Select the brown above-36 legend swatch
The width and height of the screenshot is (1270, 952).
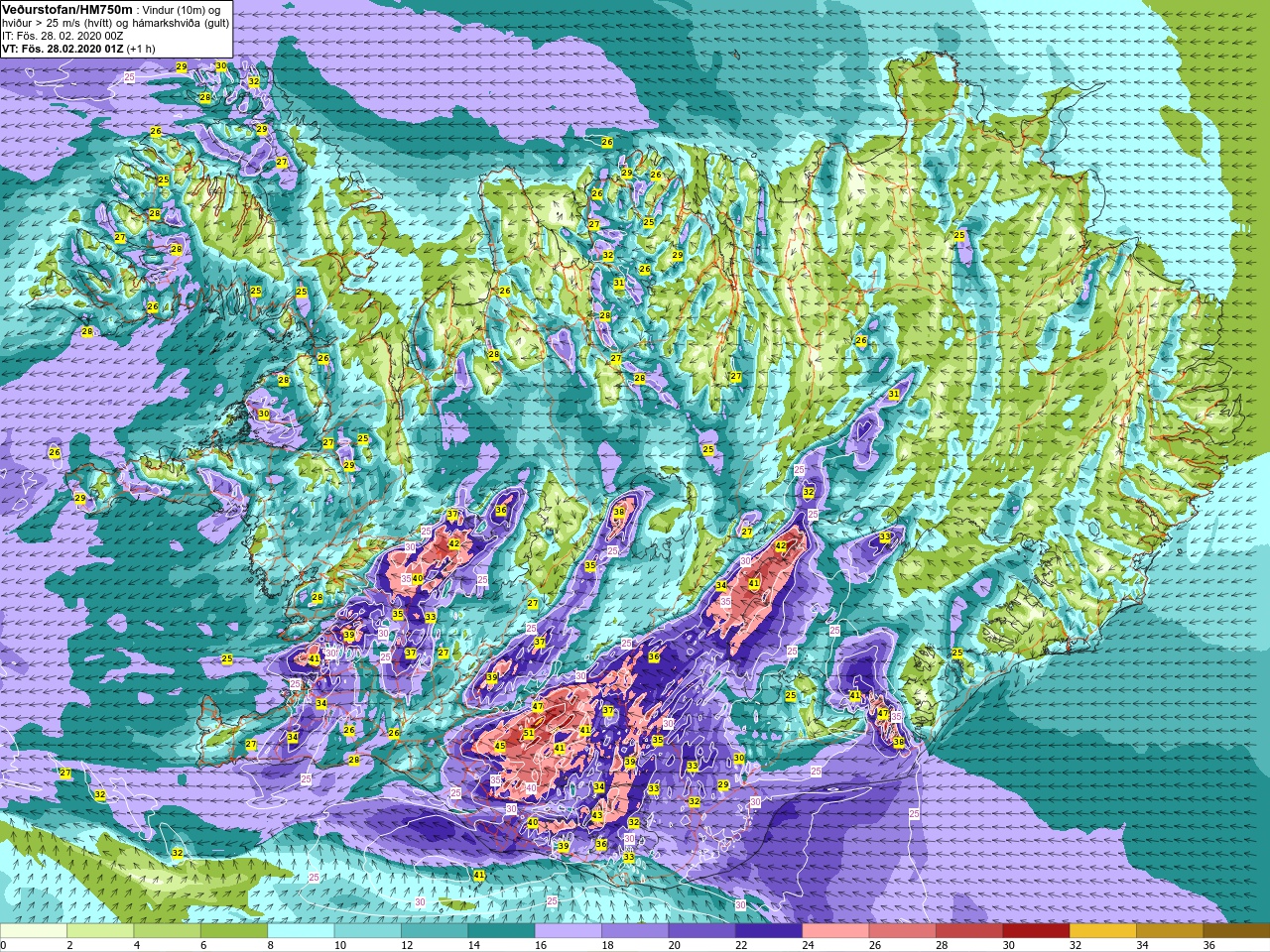(1236, 931)
